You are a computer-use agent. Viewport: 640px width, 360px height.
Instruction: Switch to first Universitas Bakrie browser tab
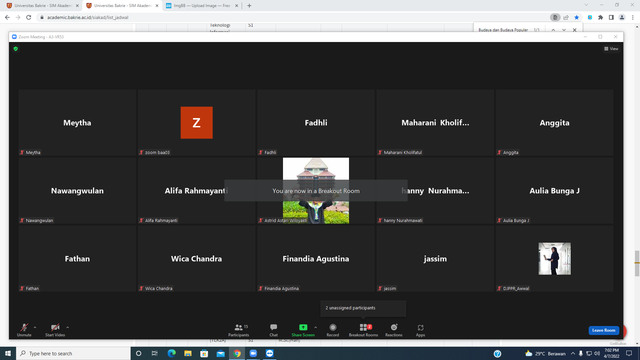coord(42,6)
